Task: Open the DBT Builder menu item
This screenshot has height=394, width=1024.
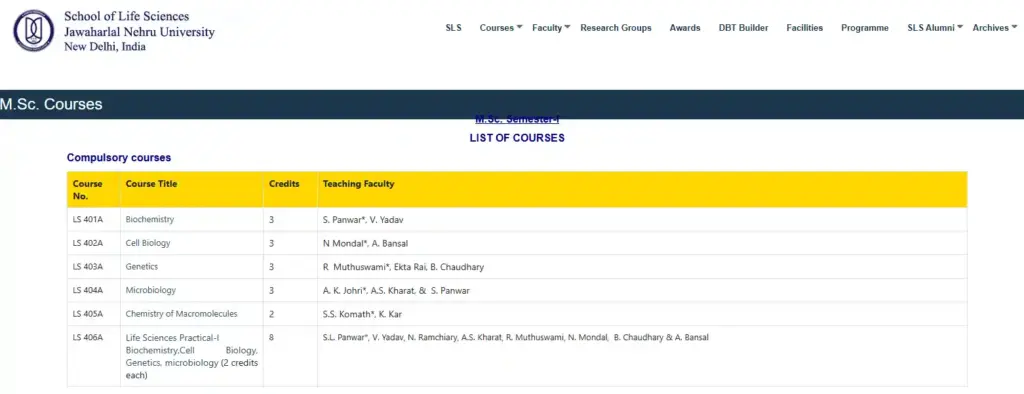Action: coord(743,27)
